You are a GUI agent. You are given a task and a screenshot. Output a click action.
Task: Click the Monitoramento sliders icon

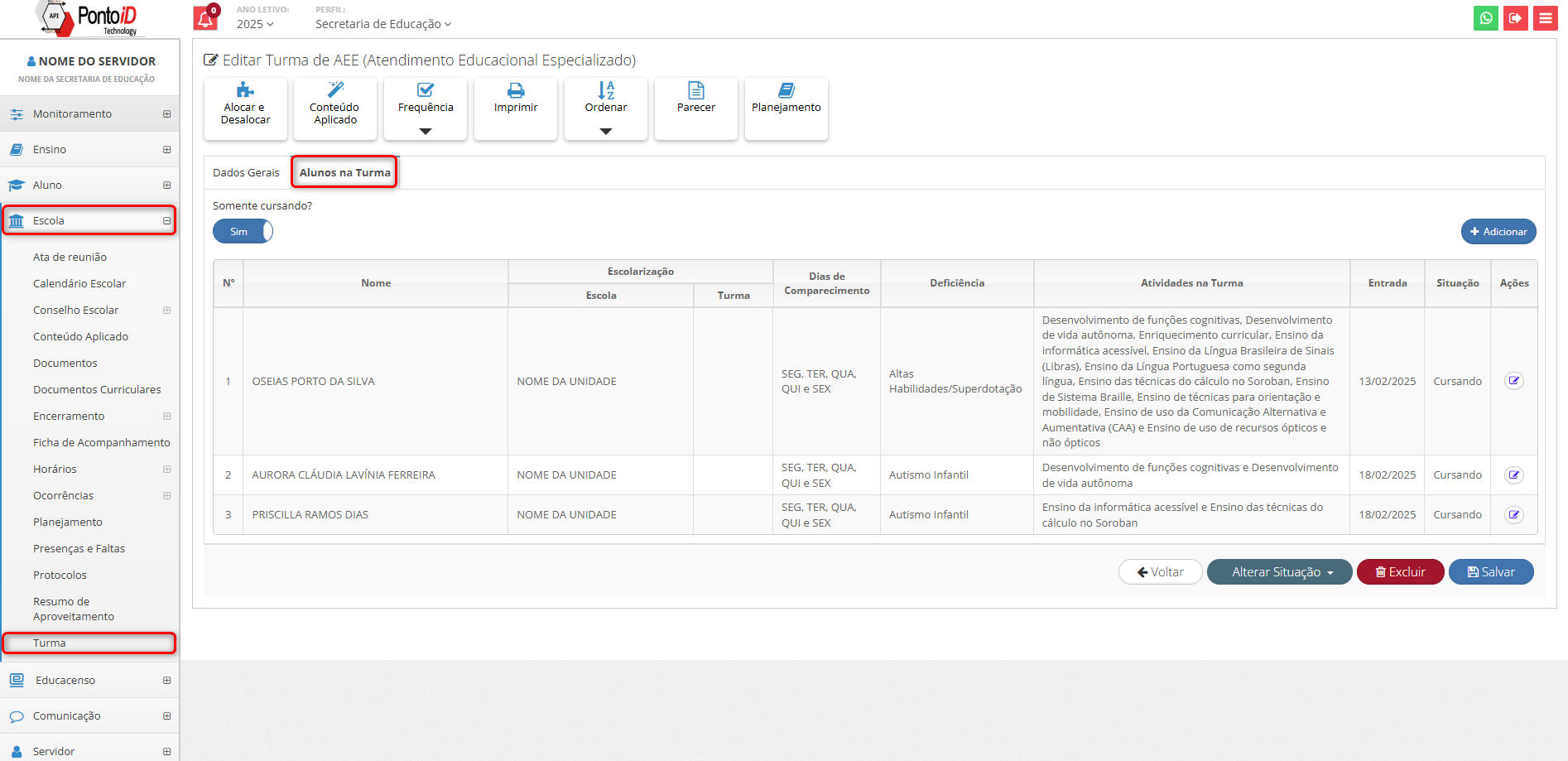tap(17, 114)
